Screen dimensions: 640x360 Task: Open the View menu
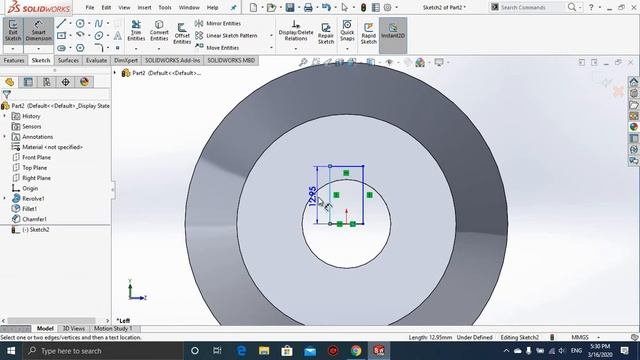click(124, 7)
